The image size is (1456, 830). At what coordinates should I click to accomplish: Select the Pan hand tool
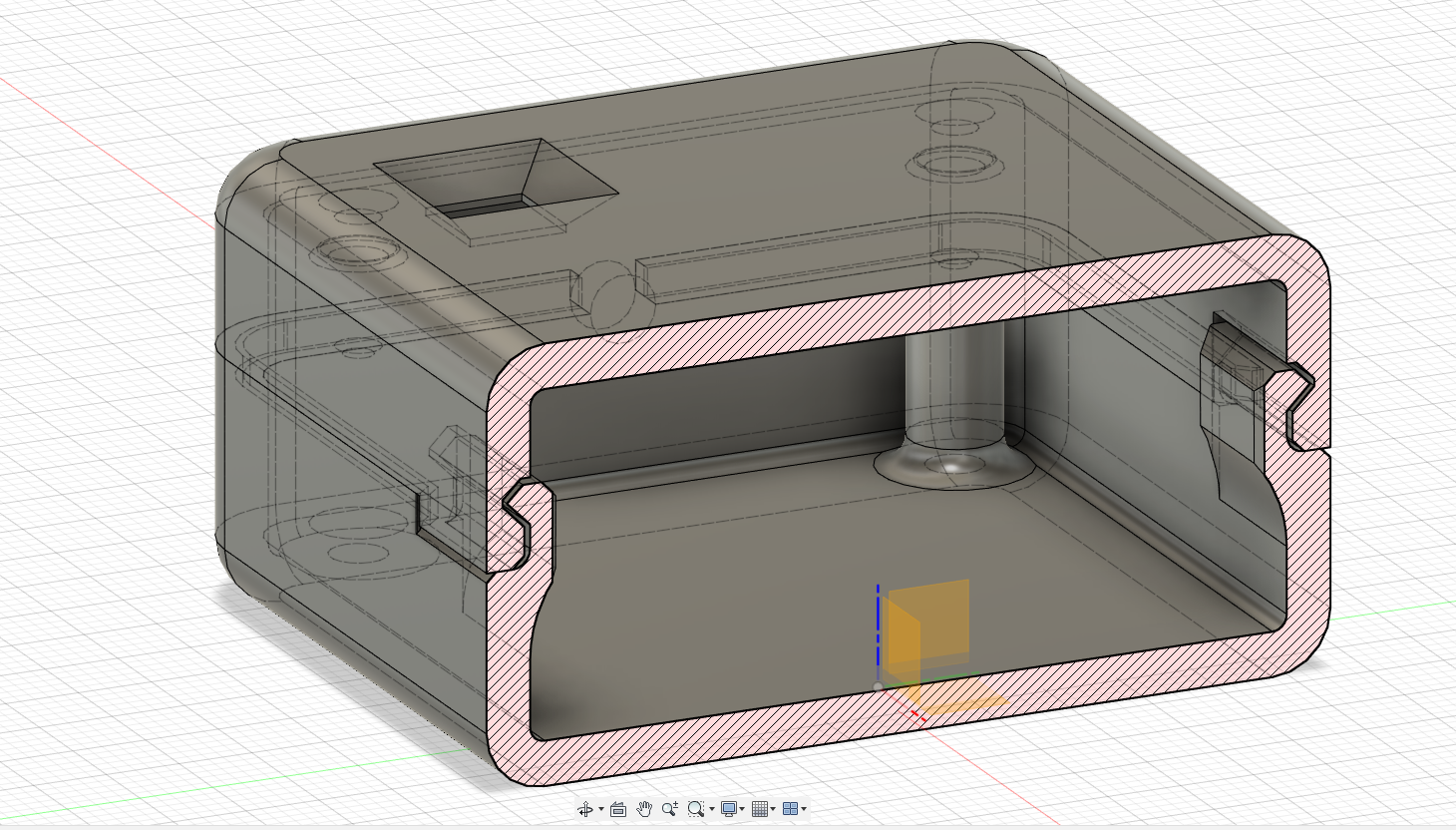coord(644,809)
